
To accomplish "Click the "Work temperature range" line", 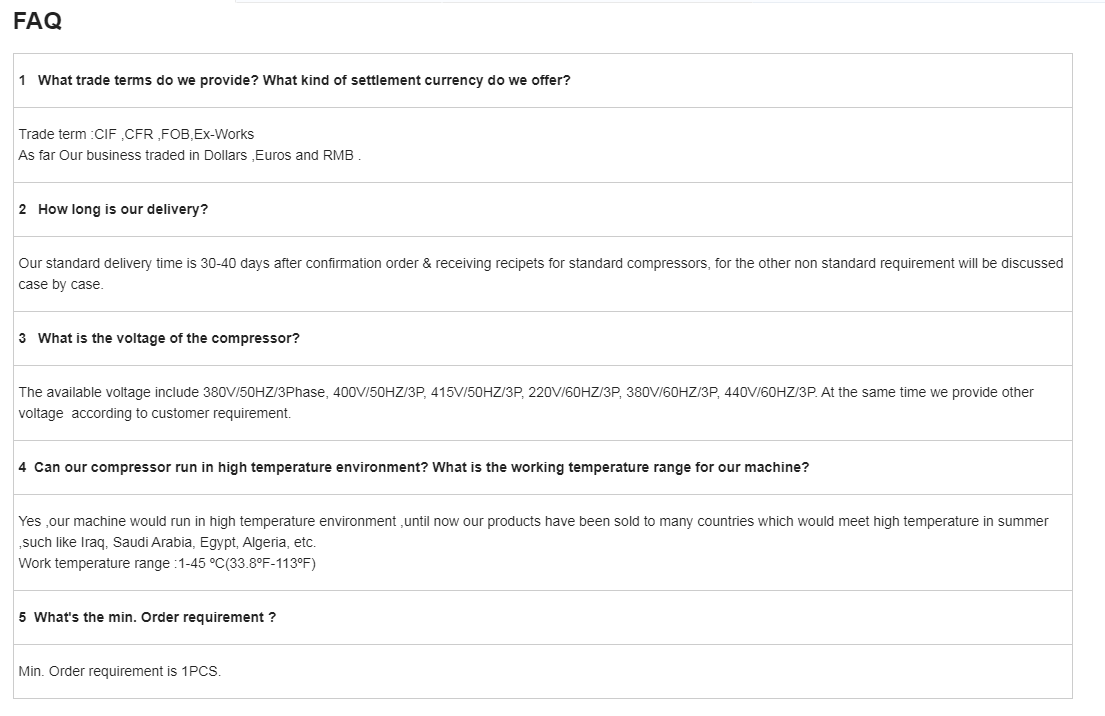I will (167, 563).
